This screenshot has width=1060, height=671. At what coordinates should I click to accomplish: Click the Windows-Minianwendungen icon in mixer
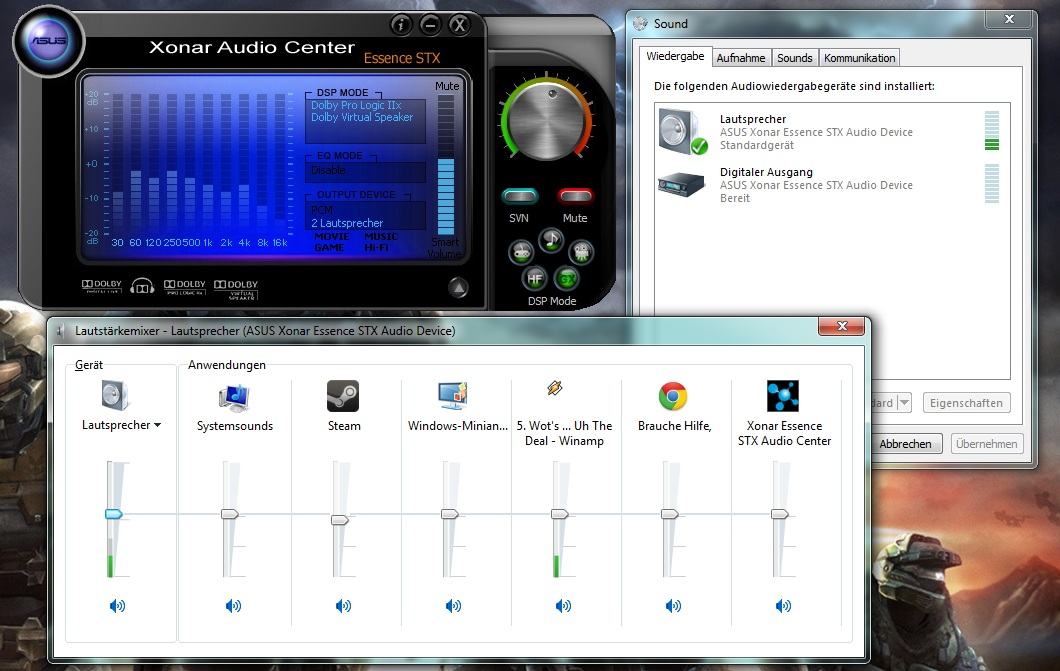(x=453, y=396)
